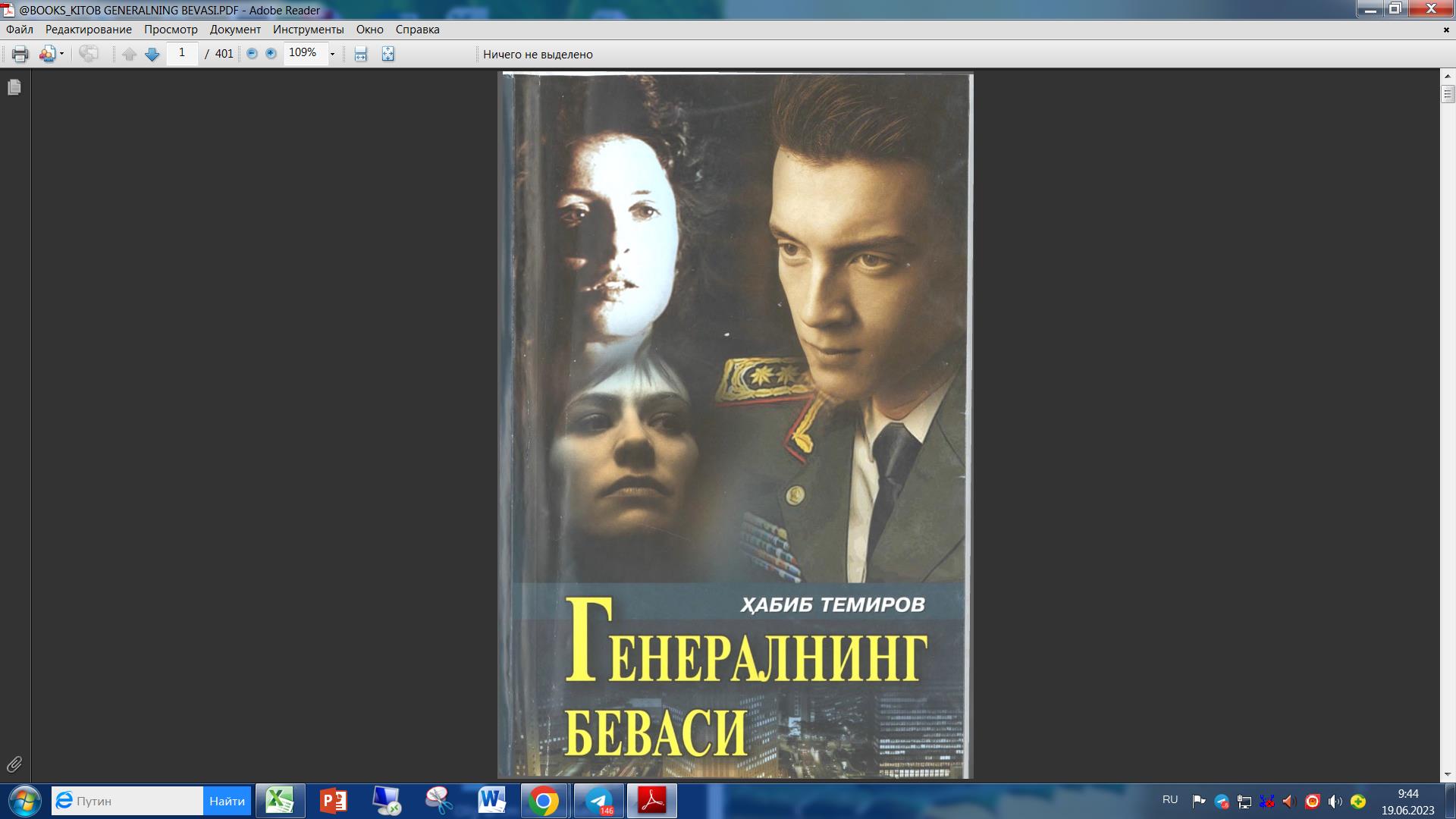Screen dimensions: 1456x819
Task: Go to next page with blue down arrow
Action: coord(152,54)
